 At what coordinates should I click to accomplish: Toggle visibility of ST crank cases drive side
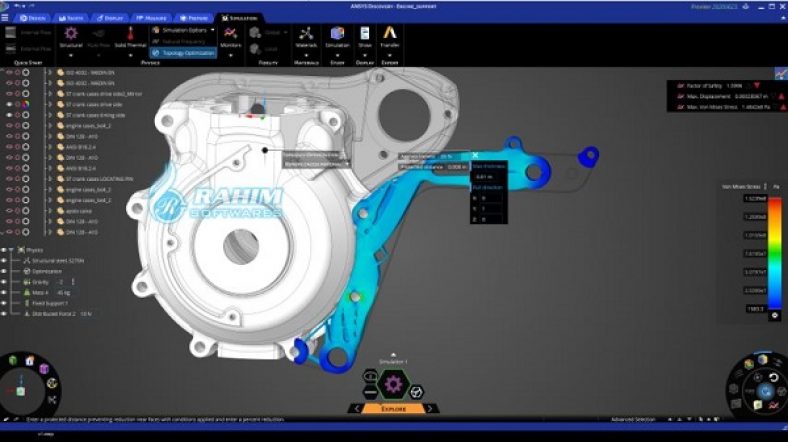pos(9,104)
